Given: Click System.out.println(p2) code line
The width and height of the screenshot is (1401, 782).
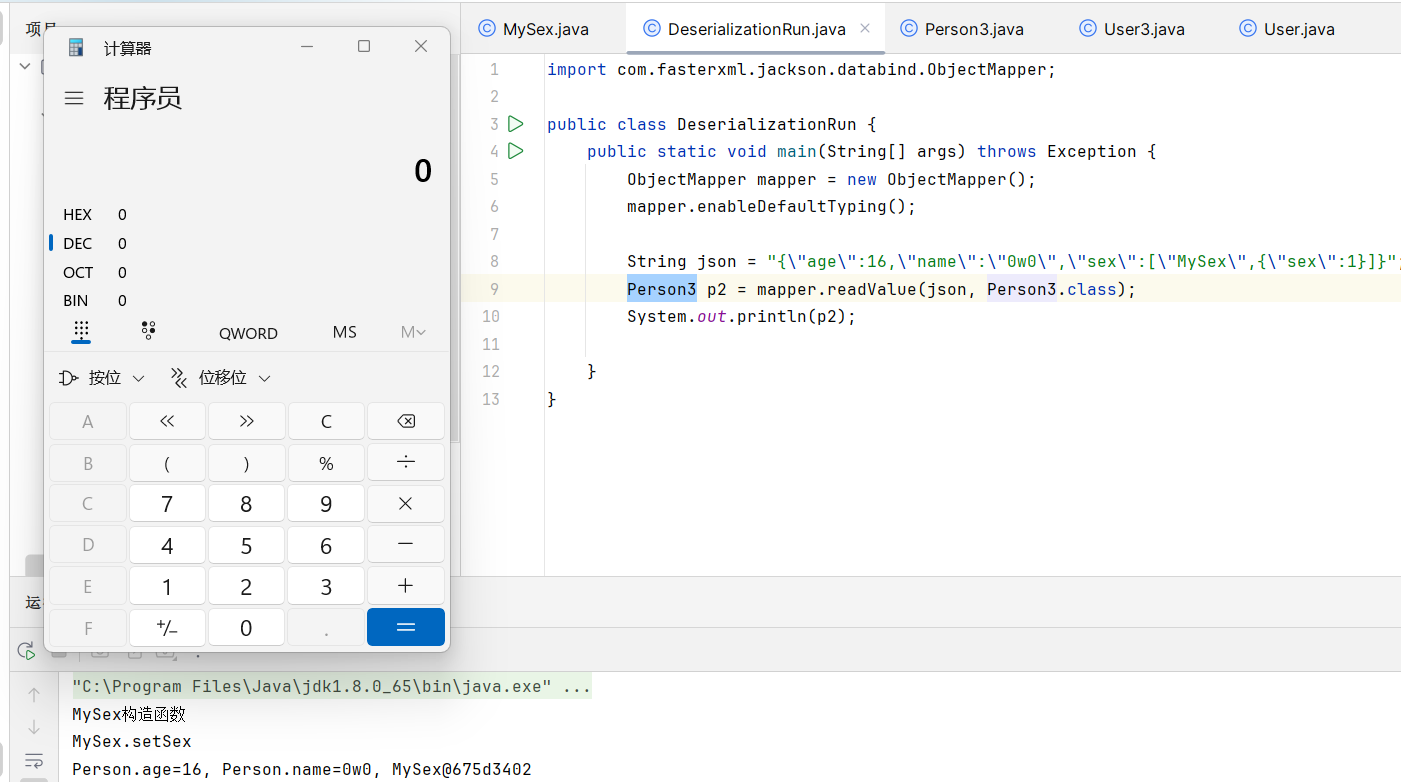Looking at the screenshot, I should (x=742, y=316).
